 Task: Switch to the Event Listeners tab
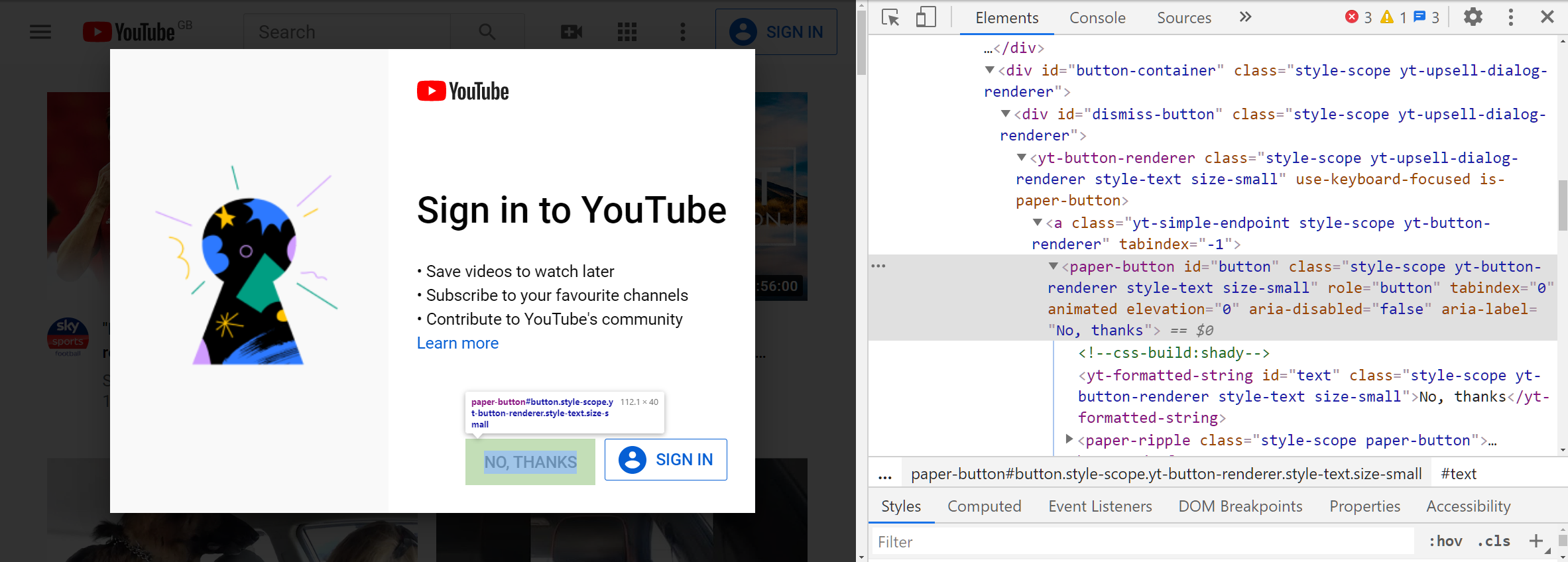pos(1100,506)
